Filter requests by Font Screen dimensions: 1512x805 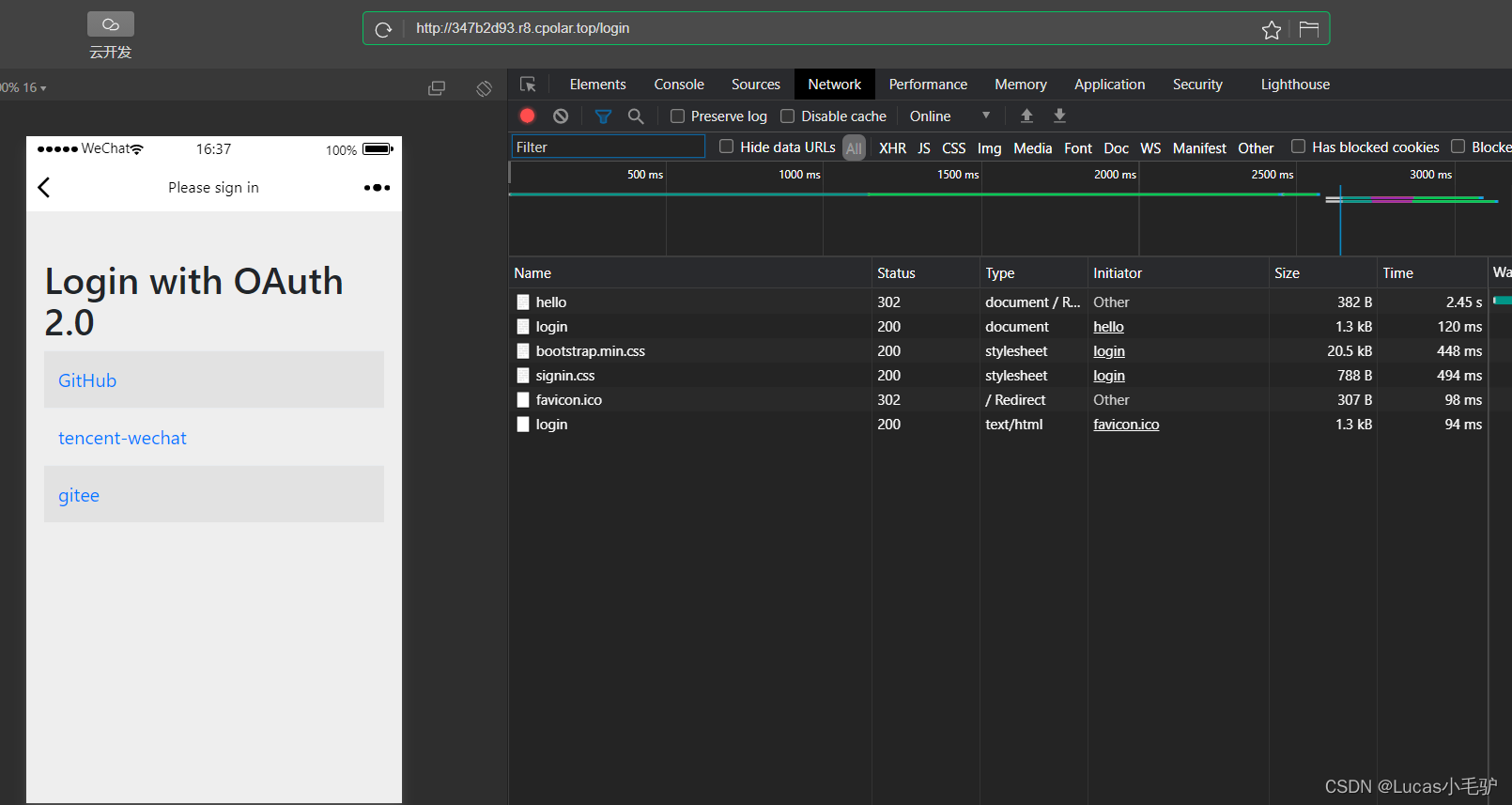coord(1078,148)
